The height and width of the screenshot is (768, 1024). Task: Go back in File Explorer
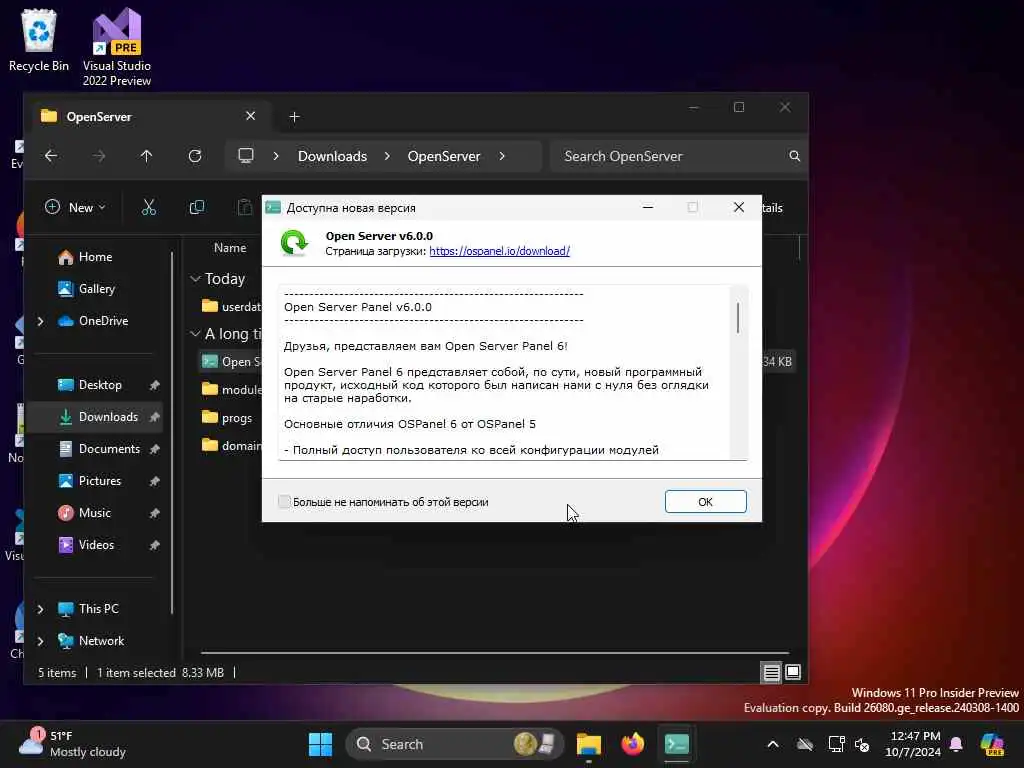tap(51, 156)
